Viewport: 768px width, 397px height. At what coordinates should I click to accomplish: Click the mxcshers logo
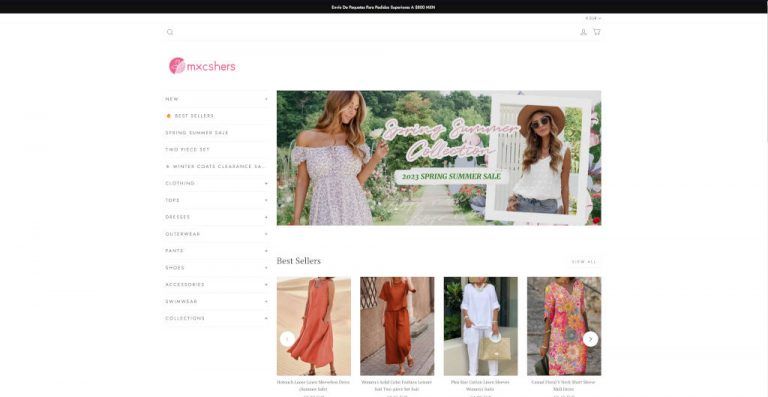pos(202,66)
